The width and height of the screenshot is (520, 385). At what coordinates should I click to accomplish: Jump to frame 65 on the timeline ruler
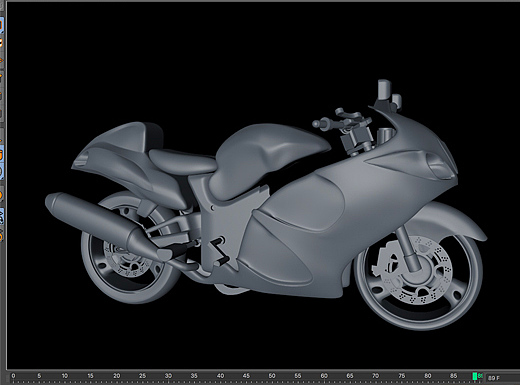350,376
